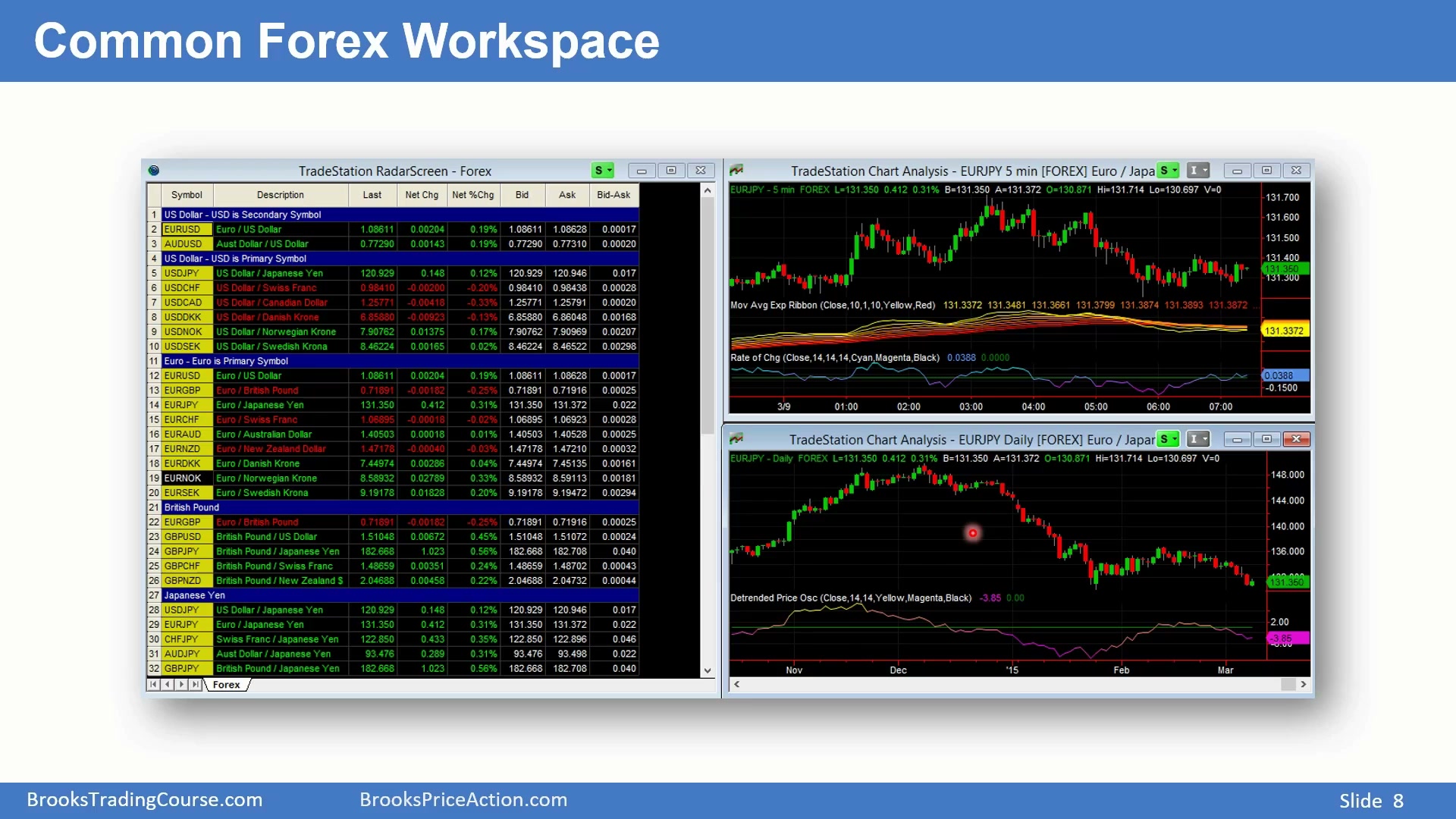The image size is (1456, 819).
Task: Sort by the Last column header
Action: [x=372, y=195]
